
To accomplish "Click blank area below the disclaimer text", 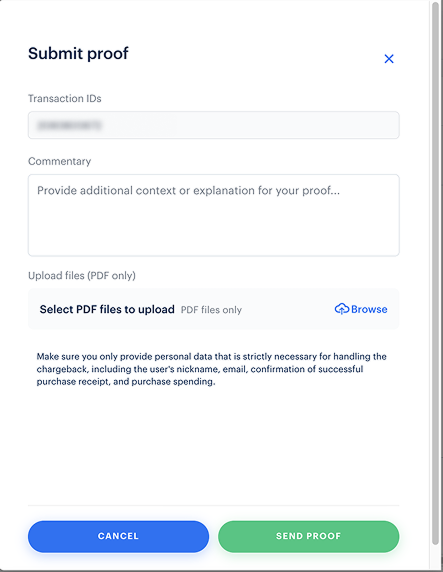I will pyautogui.click(x=213, y=445).
